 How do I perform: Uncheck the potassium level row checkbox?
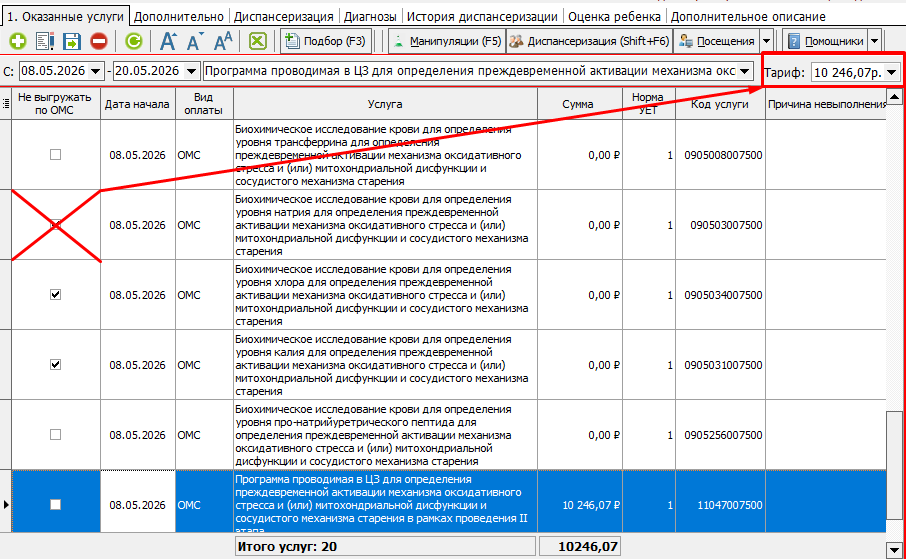coord(55,365)
